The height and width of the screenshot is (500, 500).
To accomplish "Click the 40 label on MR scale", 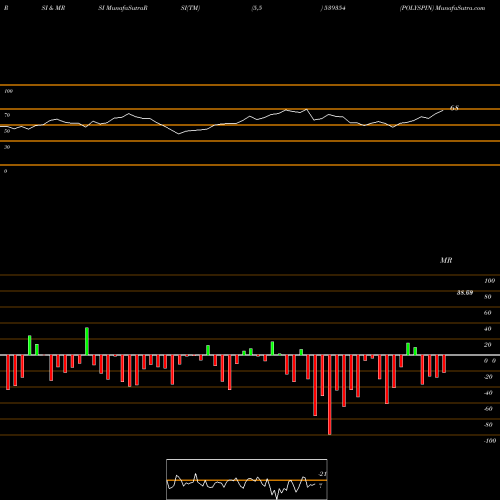I will [x=488, y=329].
